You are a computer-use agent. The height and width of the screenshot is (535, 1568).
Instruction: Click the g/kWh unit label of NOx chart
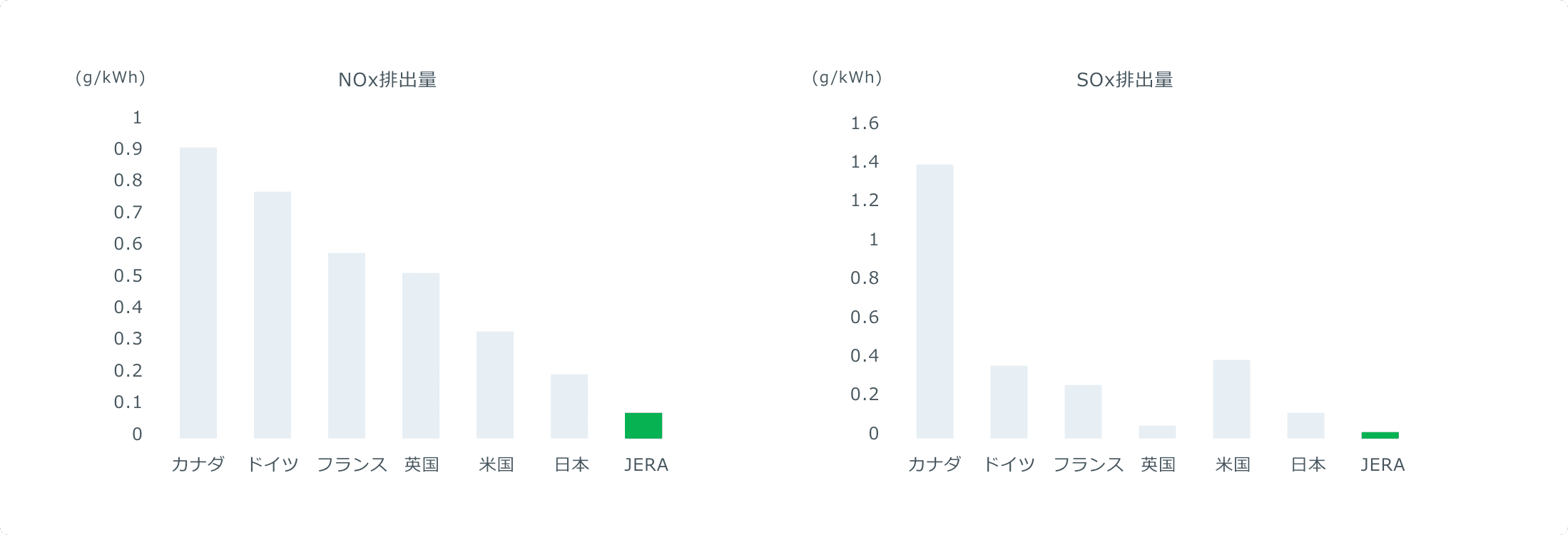click(111, 78)
